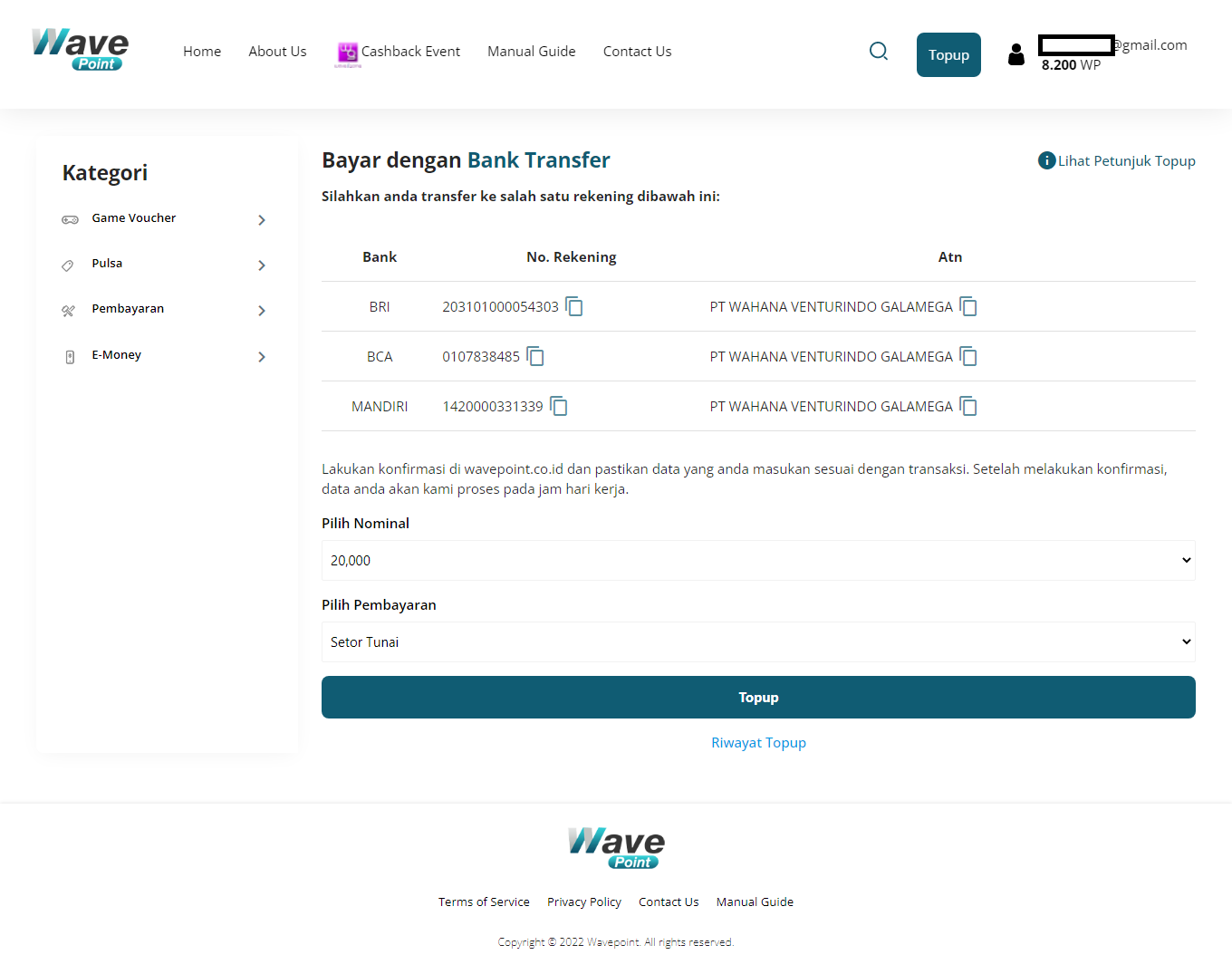Go to the About Us page
The height and width of the screenshot is (974, 1232).
tap(277, 52)
